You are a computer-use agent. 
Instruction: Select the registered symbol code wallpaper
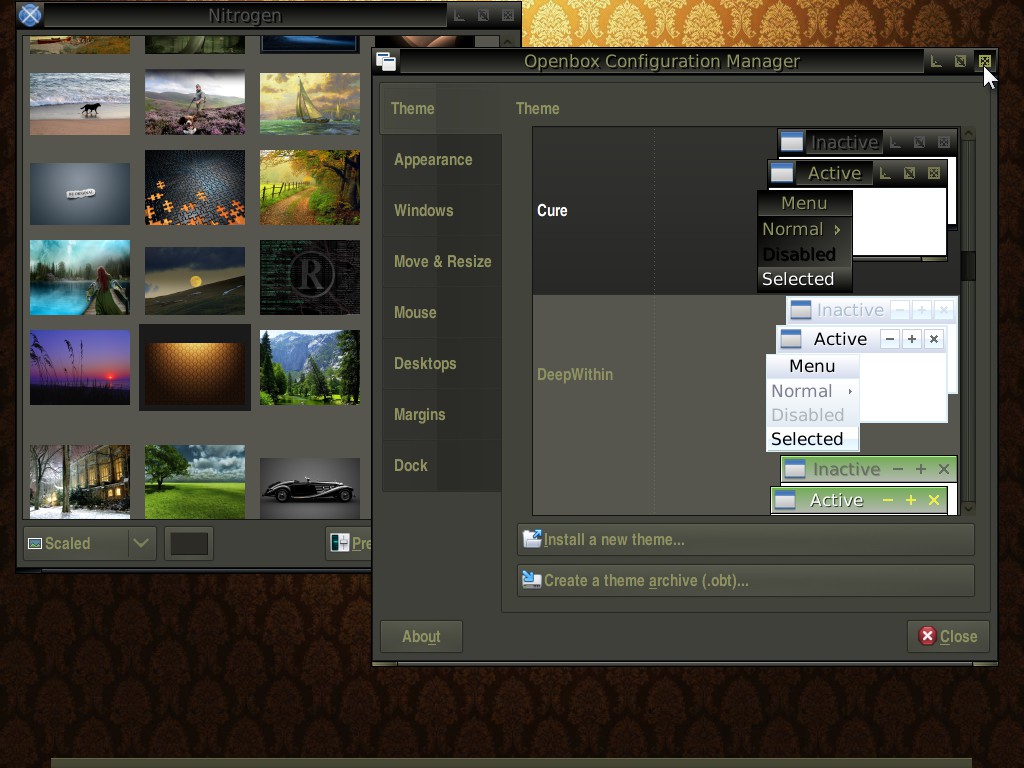point(310,278)
